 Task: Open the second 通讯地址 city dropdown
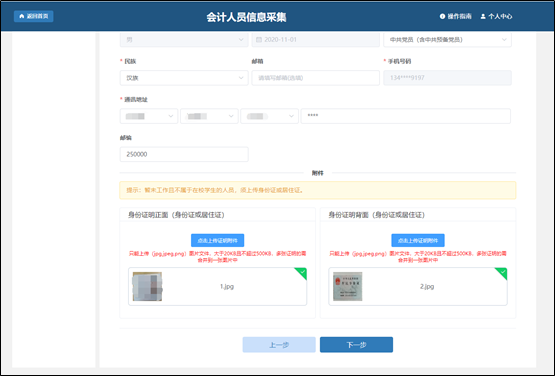(209, 116)
